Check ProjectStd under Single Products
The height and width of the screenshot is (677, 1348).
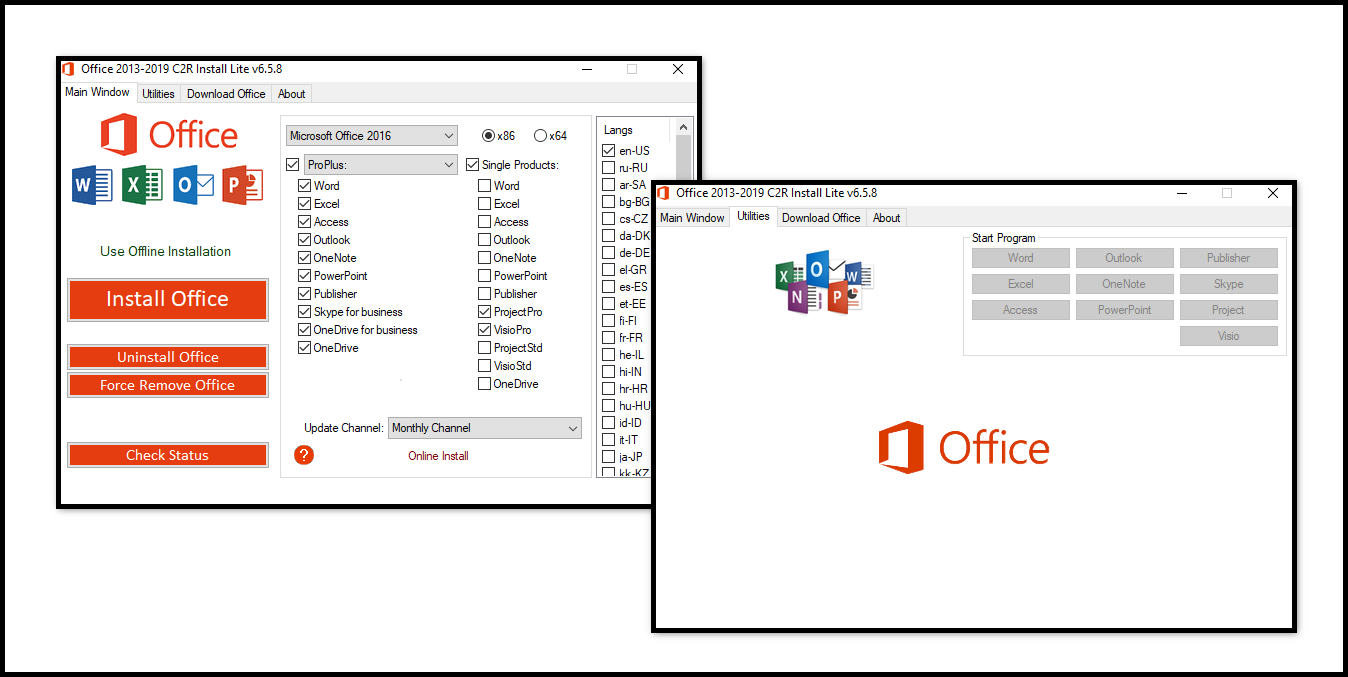[x=484, y=348]
